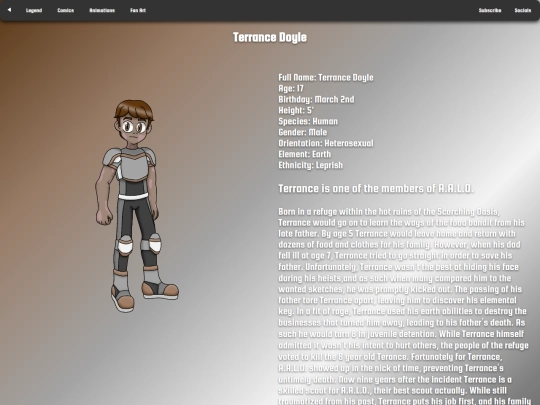Select the 'Species: Human' line
The width and height of the screenshot is (540, 405).
click(308, 122)
